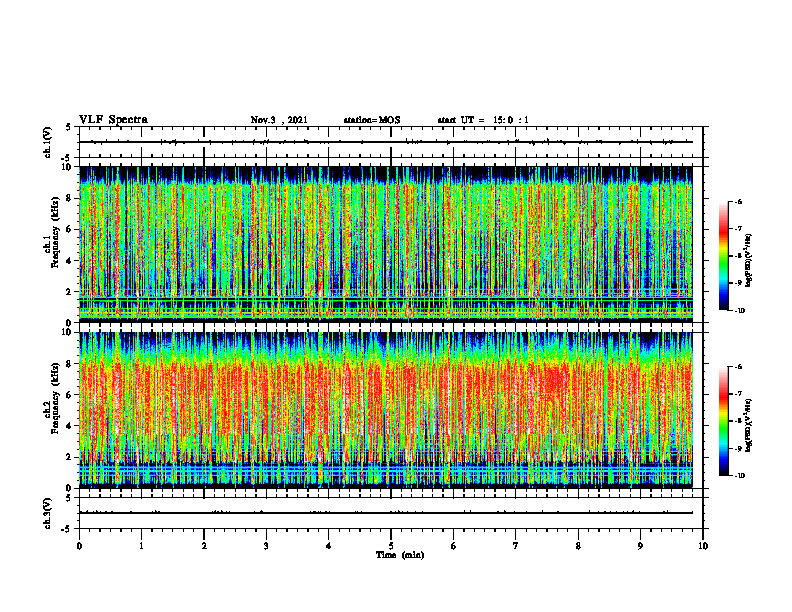The image size is (792, 612).
Task: Select the "ch.3(V)" axis label
Action: point(48,513)
